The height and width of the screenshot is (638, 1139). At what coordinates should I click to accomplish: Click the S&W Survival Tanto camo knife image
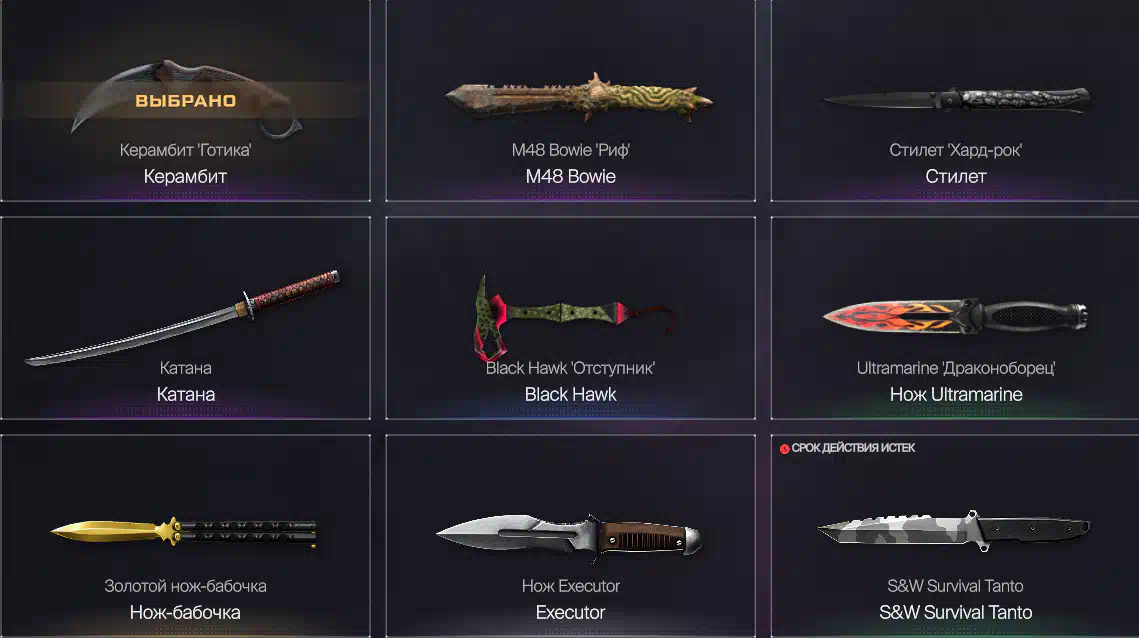[x=954, y=529]
